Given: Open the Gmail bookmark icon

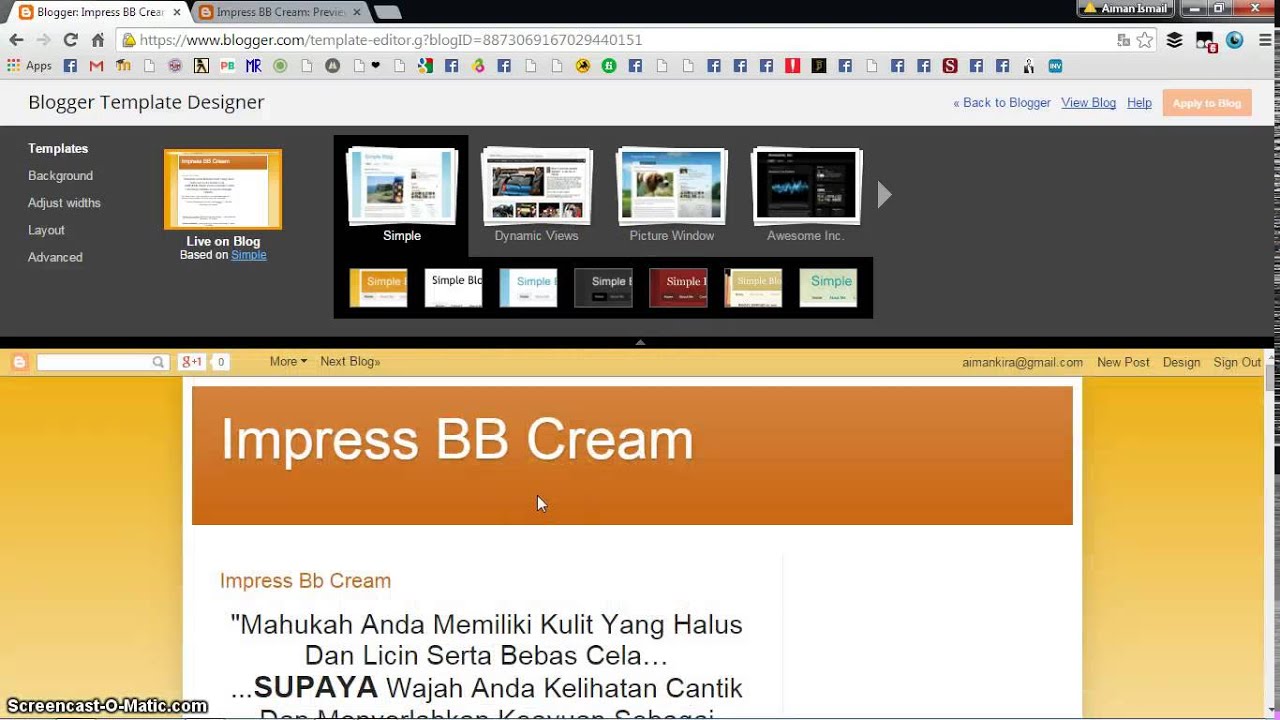Looking at the screenshot, I should (x=96, y=66).
